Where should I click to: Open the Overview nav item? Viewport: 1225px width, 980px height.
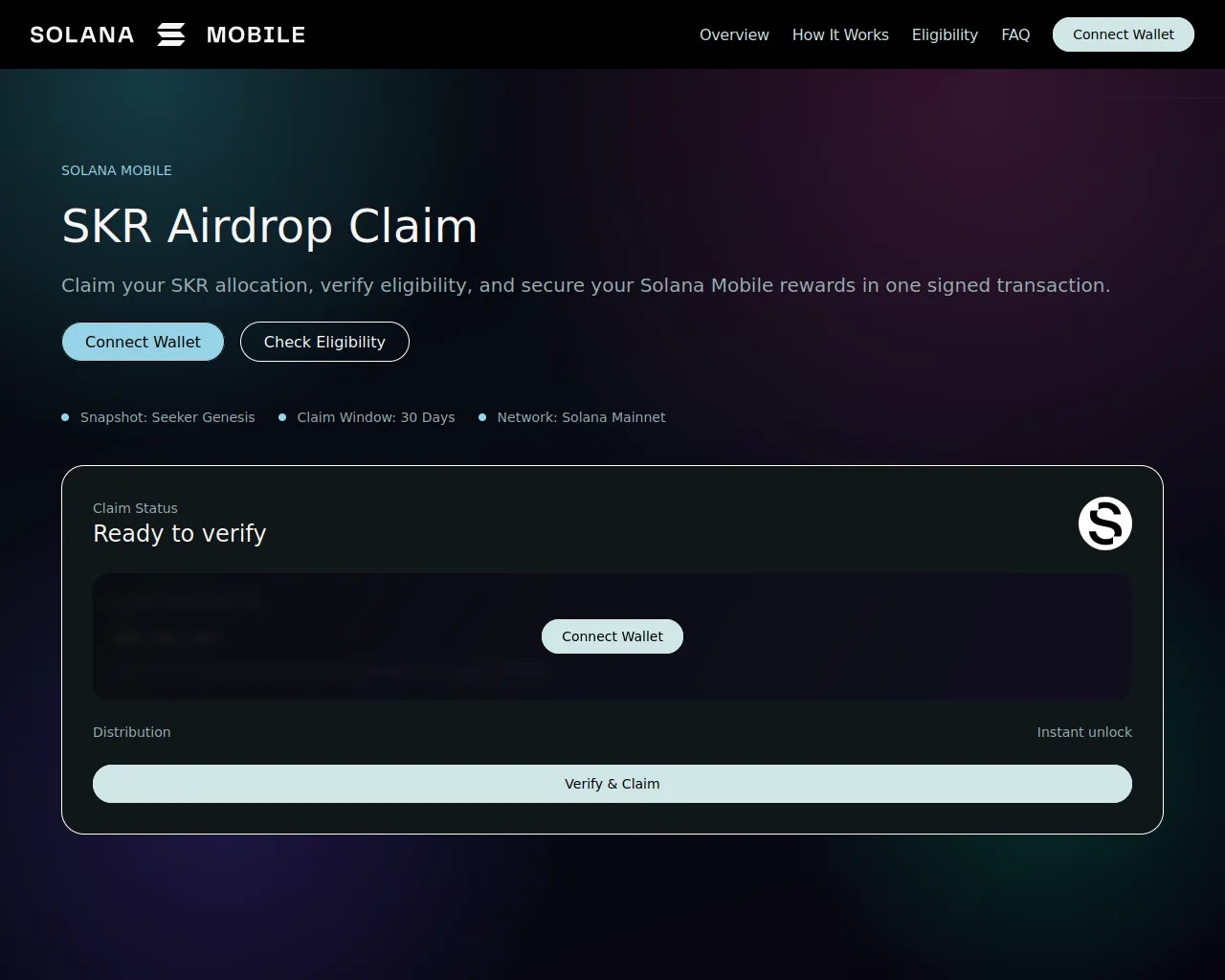[734, 34]
